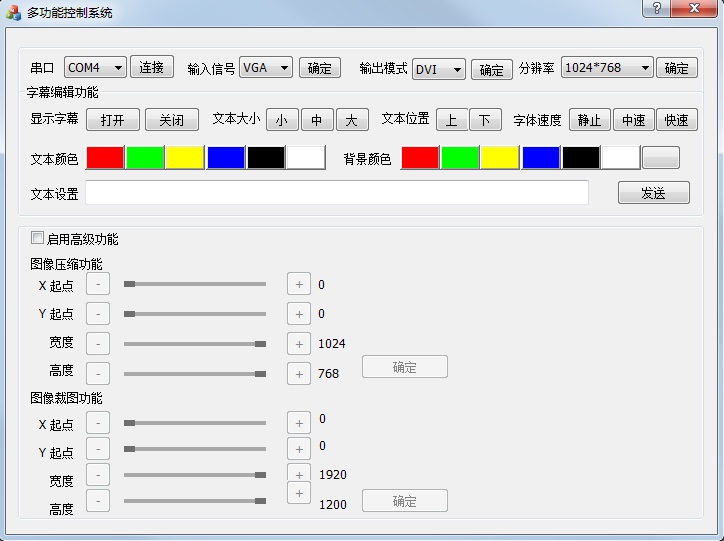Click the 文本设置 text input field
The image size is (724, 541).
pos(336,193)
